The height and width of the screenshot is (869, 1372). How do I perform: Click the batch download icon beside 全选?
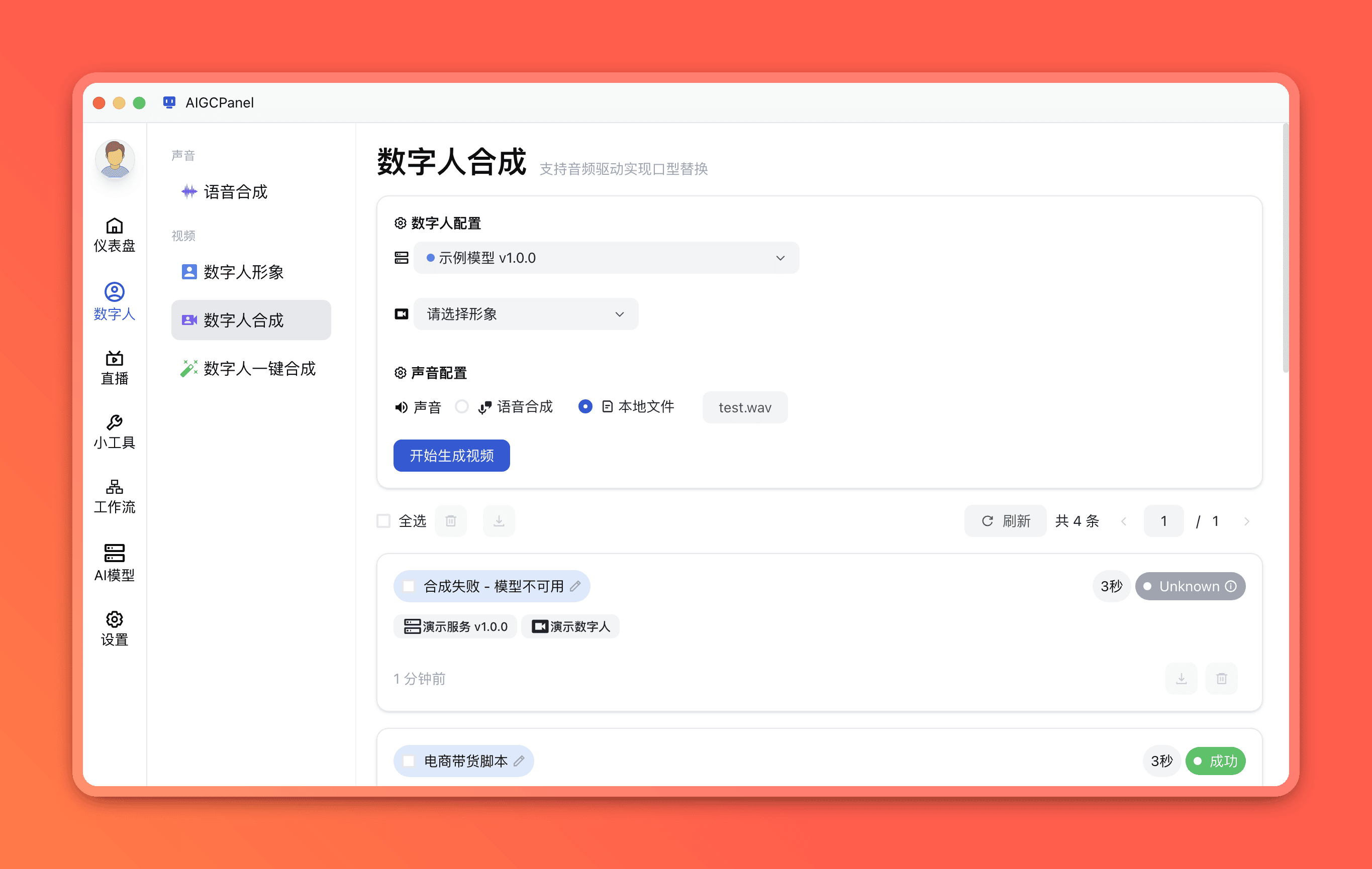click(499, 521)
